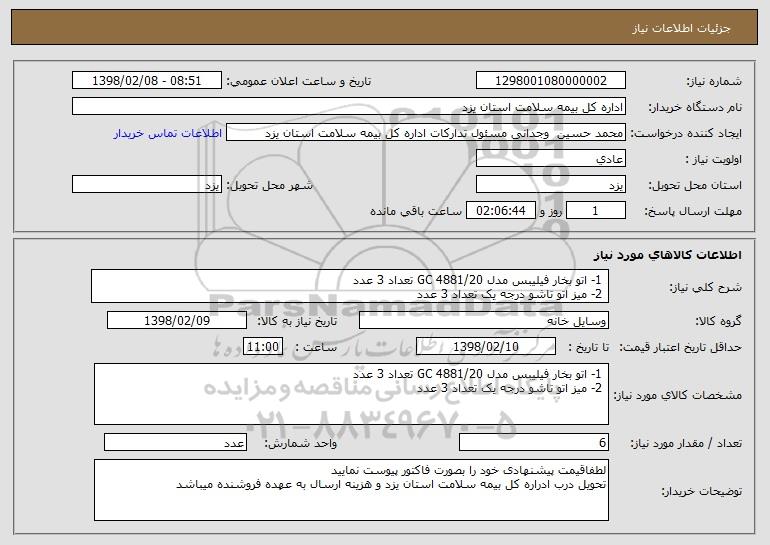The width and height of the screenshot is (770, 545).
Task: Select the مشخصات کالای مورد نیاز text box
Action: (351, 394)
